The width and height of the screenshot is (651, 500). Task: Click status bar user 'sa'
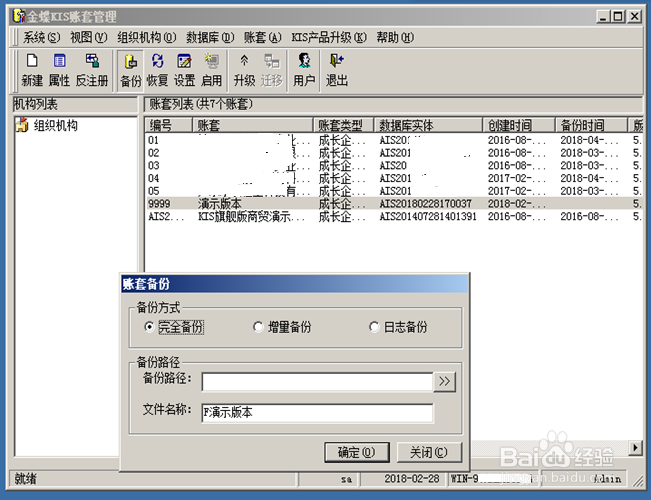(x=346, y=479)
